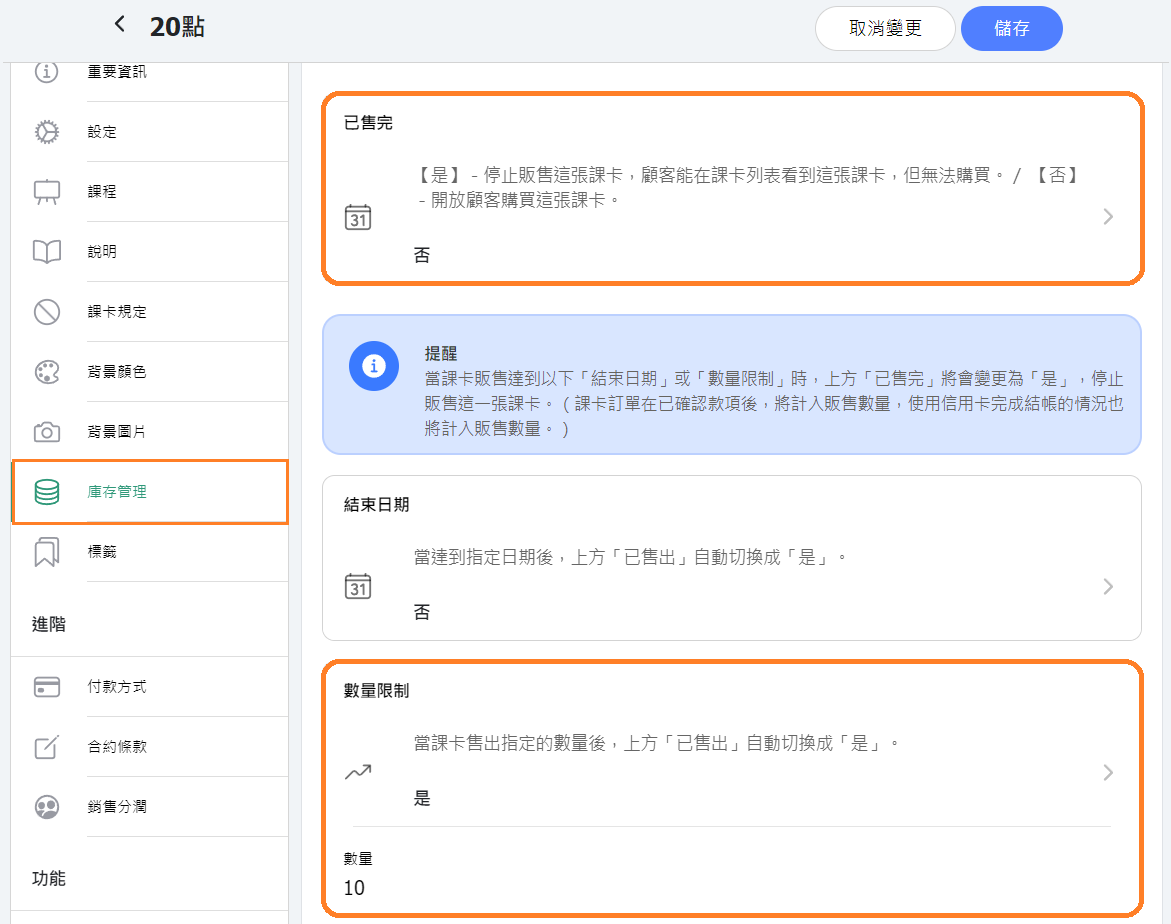Click the 課程 easel icon
Screen dimensions: 1171x924
pyautogui.click(x=47, y=192)
